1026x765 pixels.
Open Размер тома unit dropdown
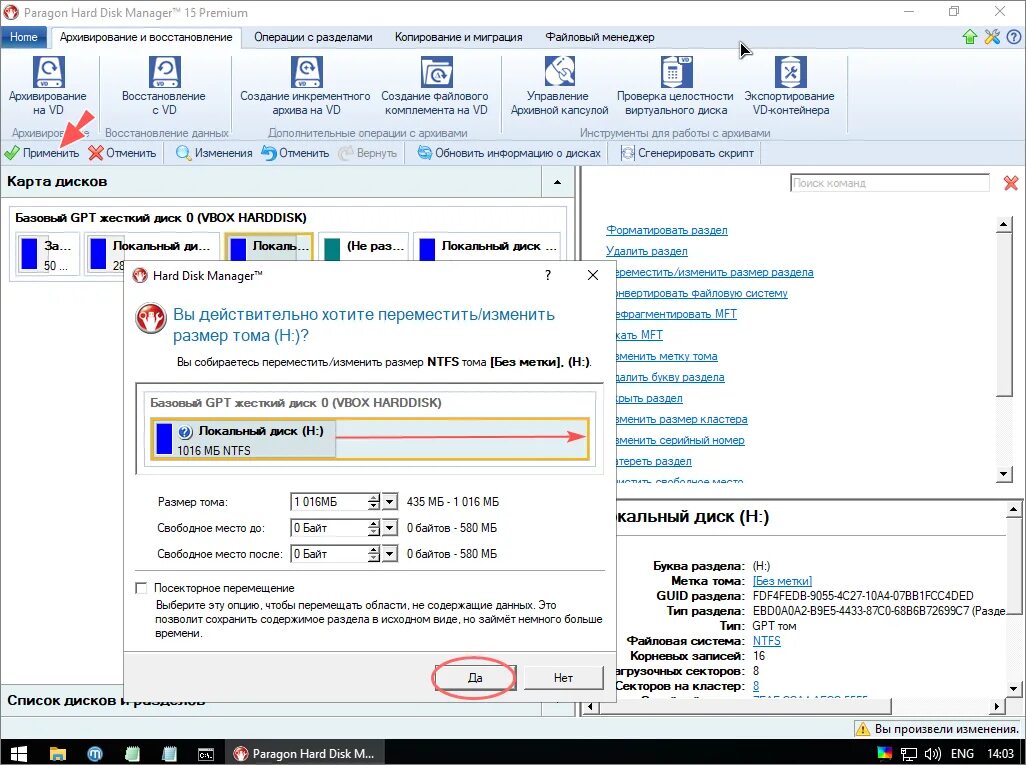click(x=389, y=502)
